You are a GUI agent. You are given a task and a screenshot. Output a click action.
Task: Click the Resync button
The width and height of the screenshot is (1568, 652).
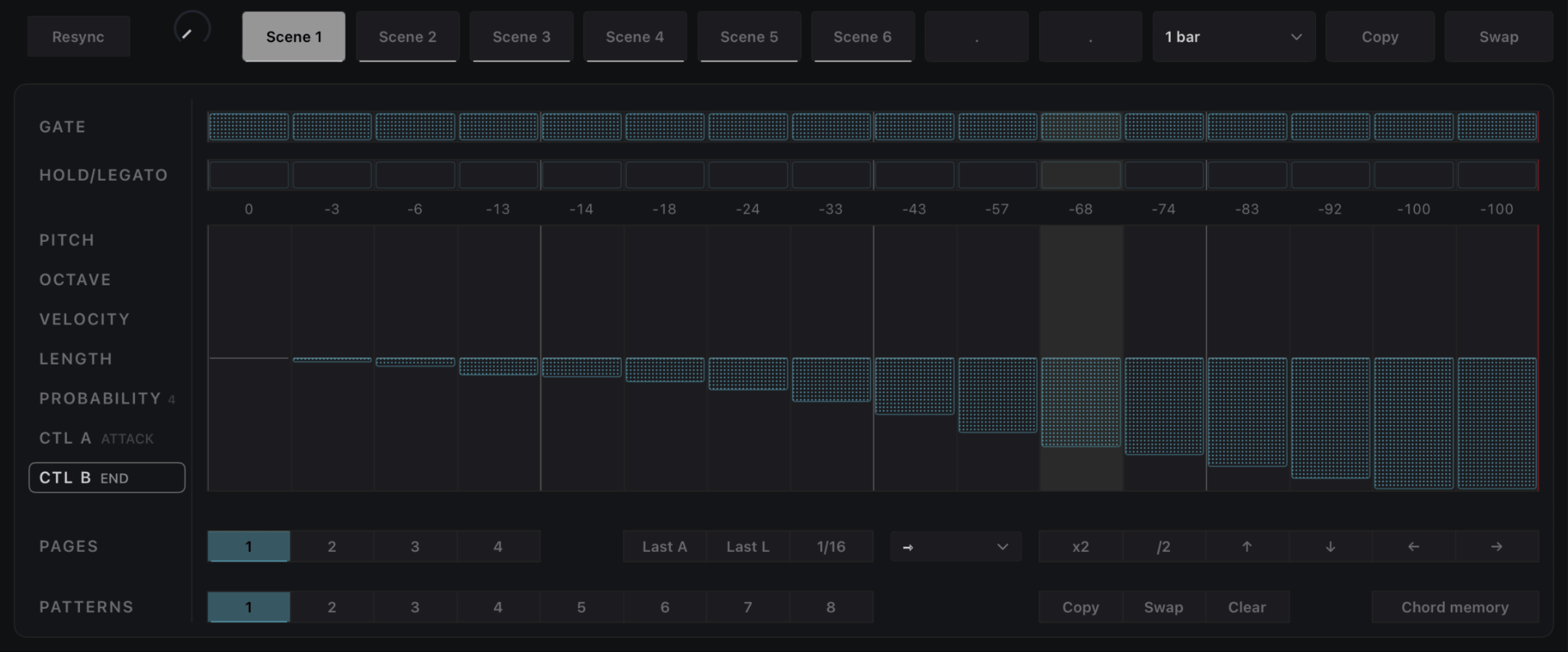[79, 37]
